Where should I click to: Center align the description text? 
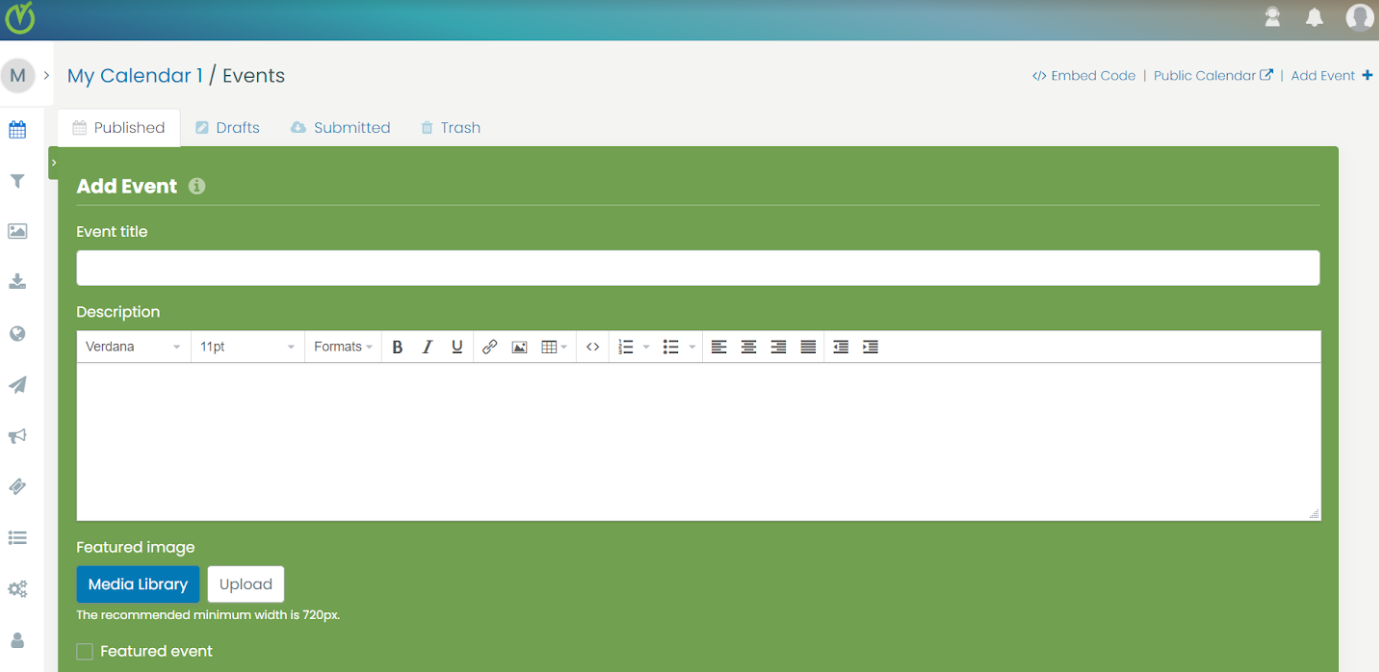748,347
